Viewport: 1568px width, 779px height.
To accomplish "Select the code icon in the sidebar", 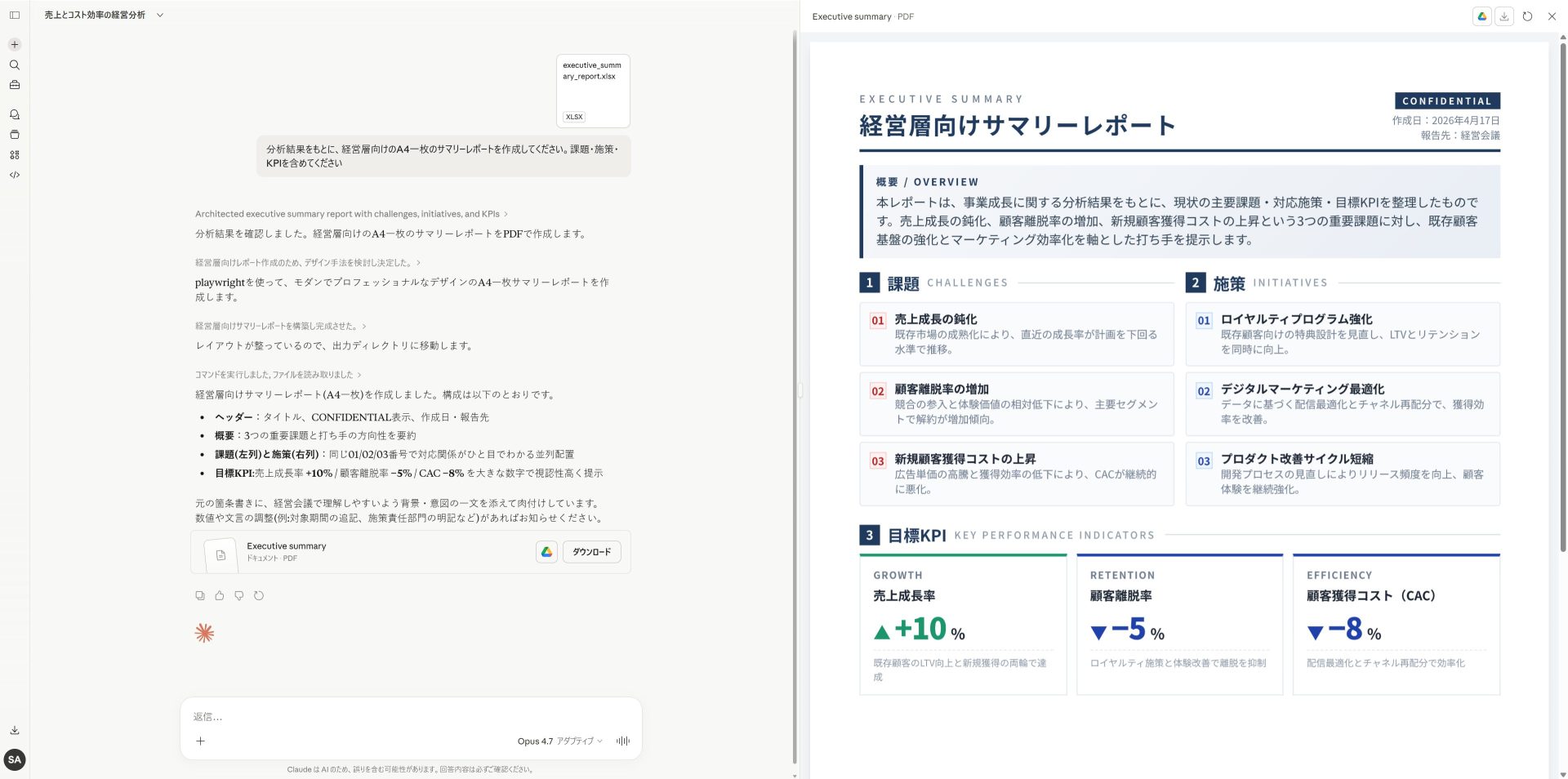I will [15, 174].
